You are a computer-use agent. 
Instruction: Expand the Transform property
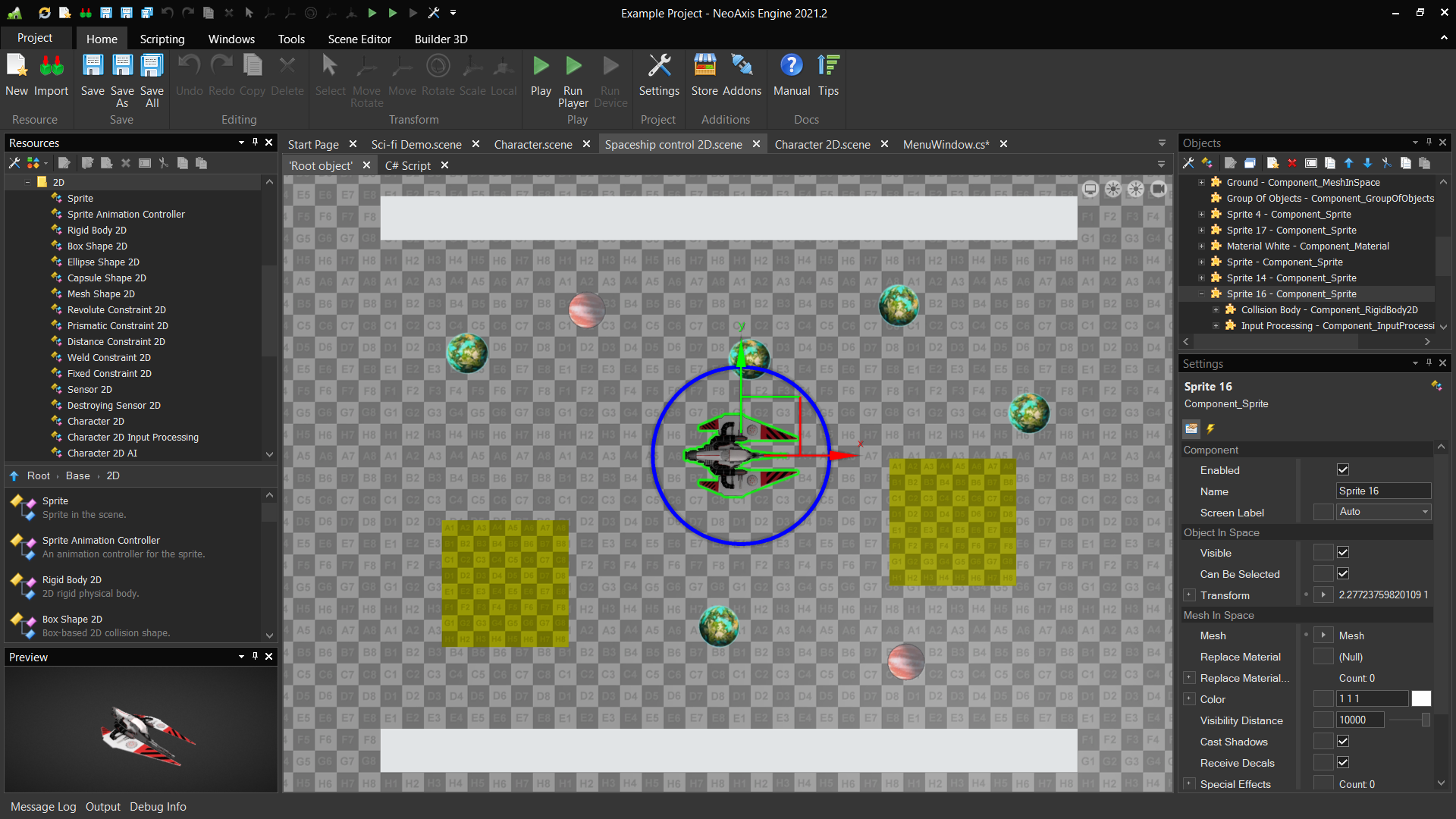[x=1189, y=595]
